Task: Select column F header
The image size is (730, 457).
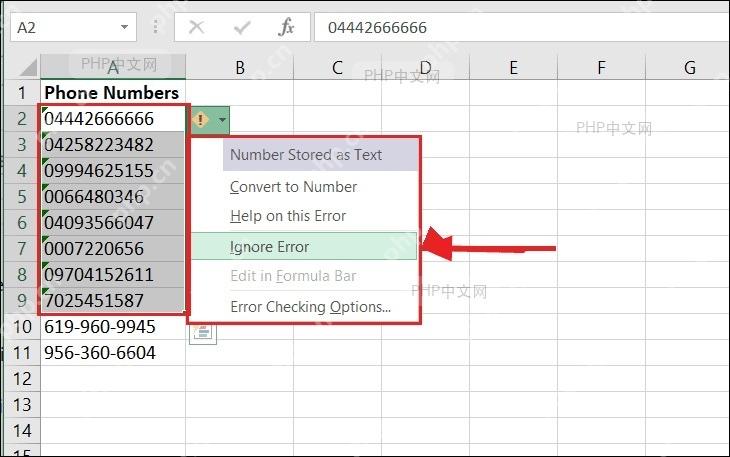Action: point(602,67)
